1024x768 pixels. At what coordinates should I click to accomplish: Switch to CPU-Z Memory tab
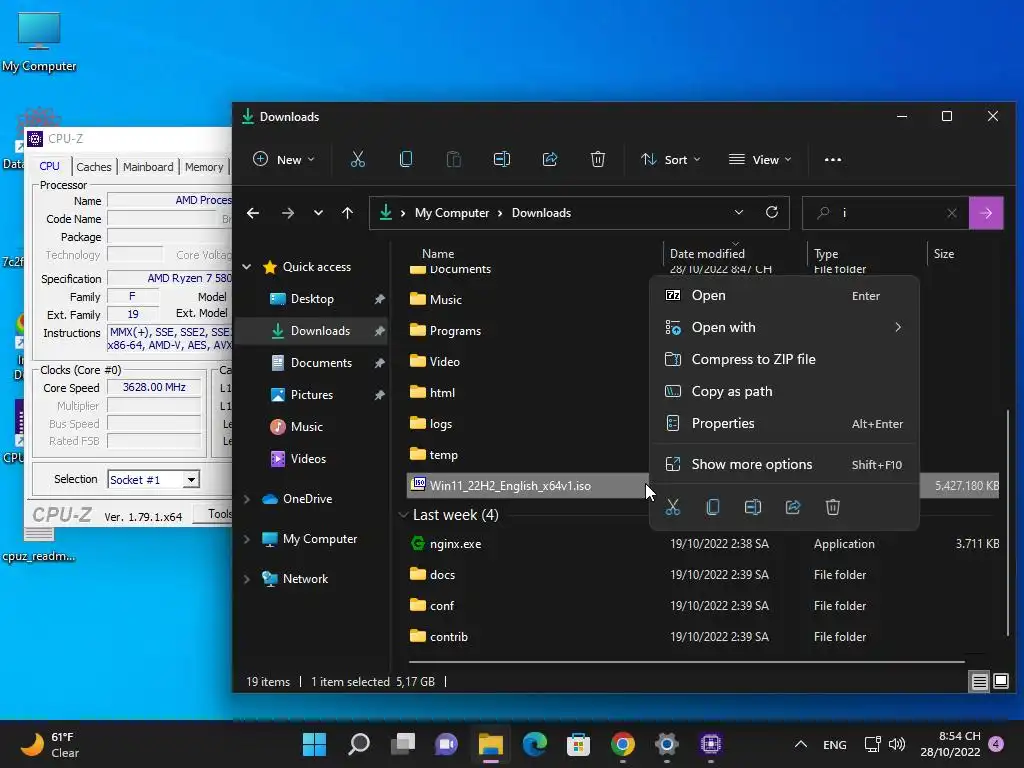pyautogui.click(x=204, y=167)
